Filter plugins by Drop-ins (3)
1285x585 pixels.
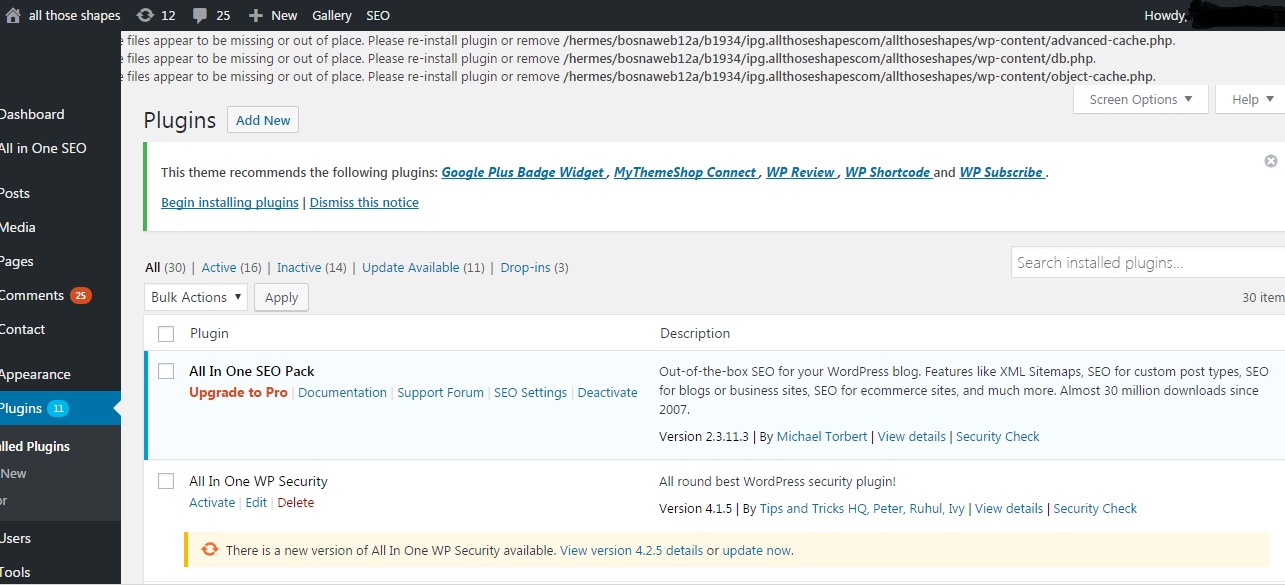click(534, 267)
